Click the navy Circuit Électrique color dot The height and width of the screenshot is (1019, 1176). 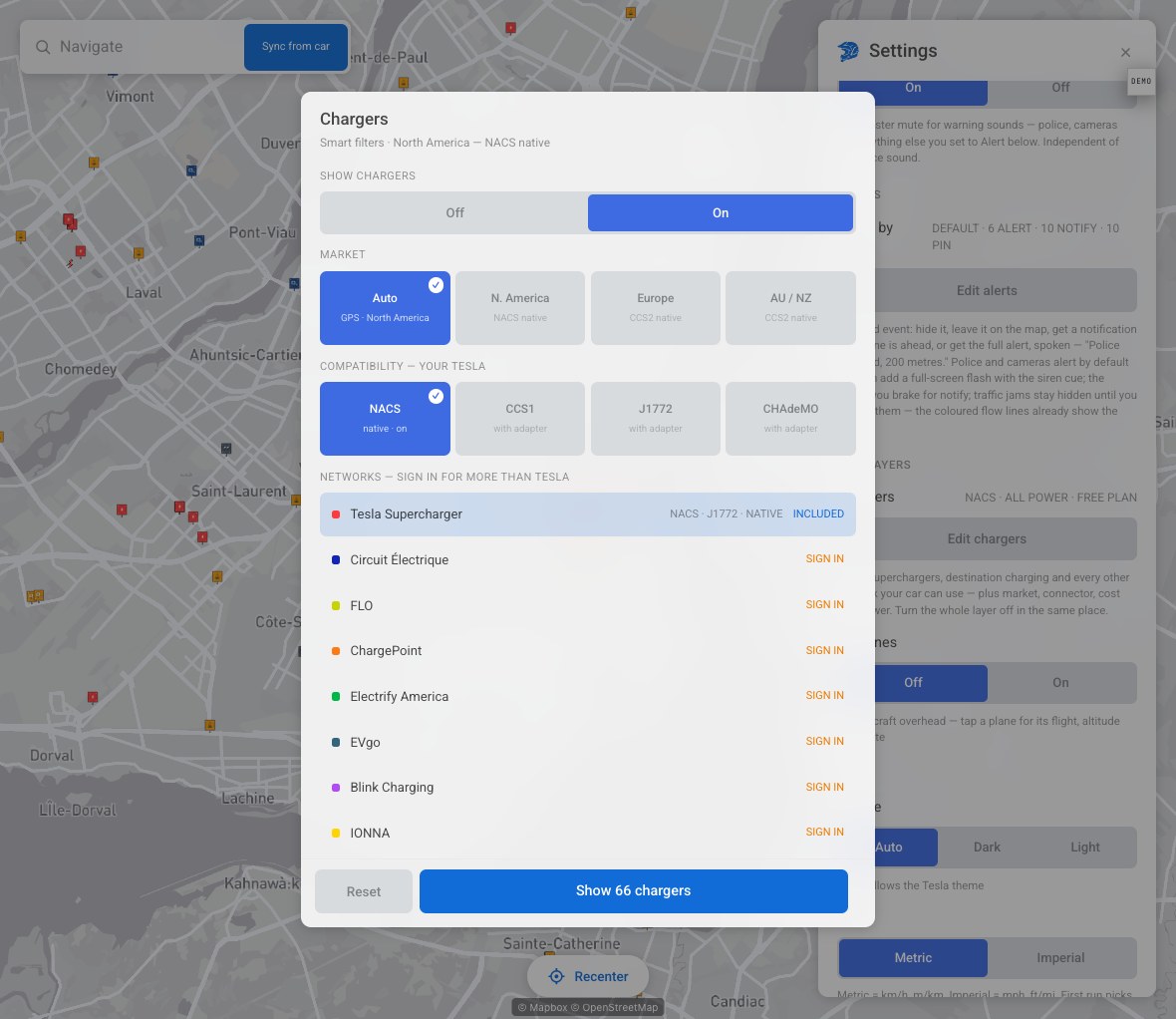336,559
